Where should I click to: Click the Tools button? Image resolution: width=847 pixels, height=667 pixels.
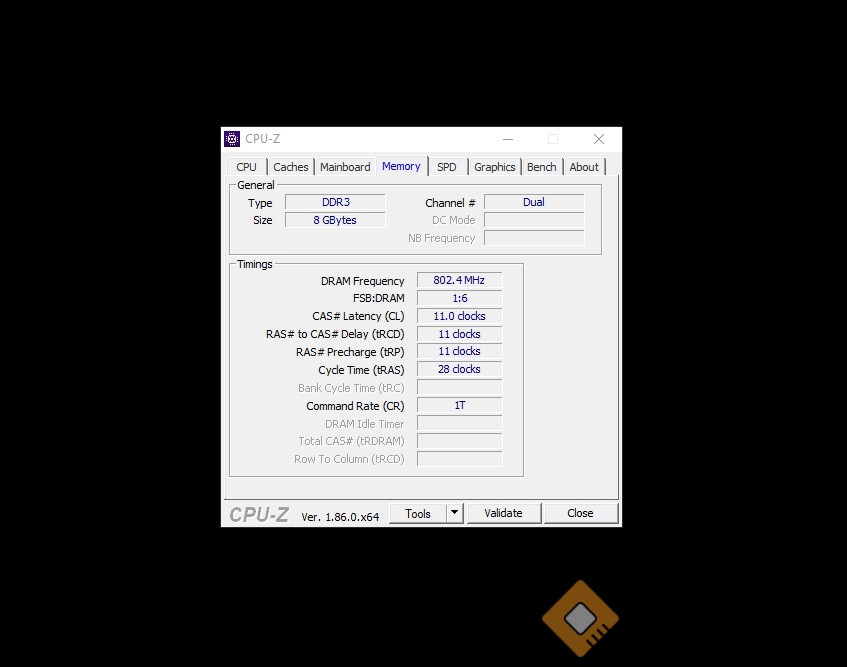pyautogui.click(x=418, y=514)
